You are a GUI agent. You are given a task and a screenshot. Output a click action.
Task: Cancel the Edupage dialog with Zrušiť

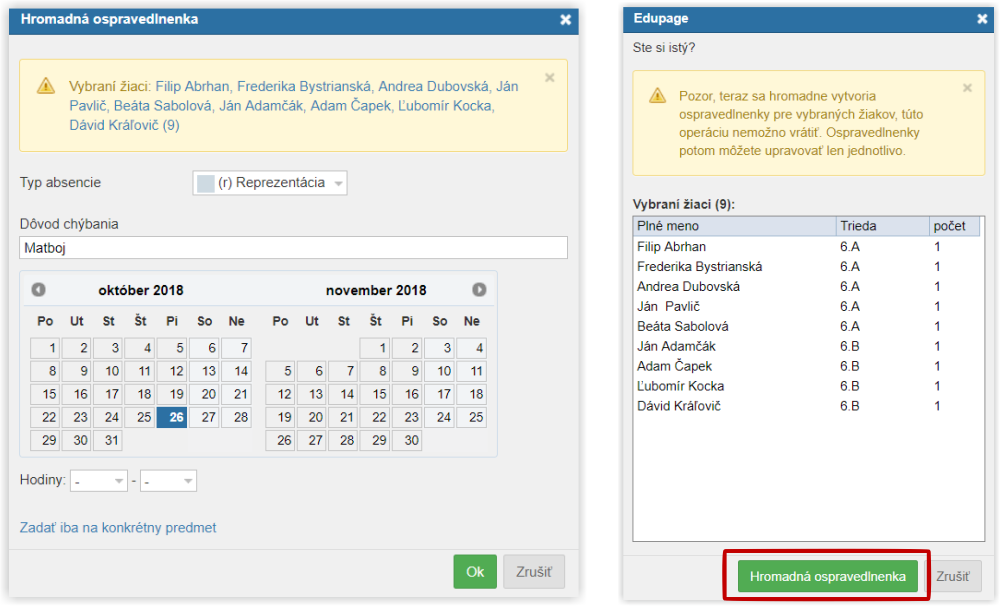coord(953,577)
